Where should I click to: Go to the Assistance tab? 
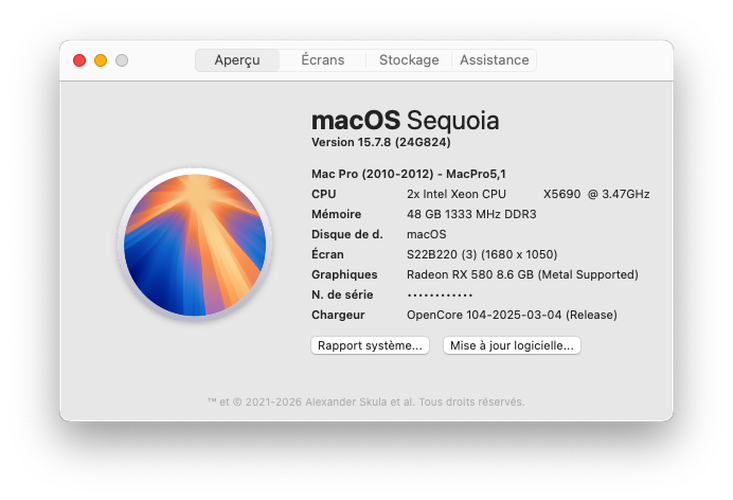pyautogui.click(x=494, y=60)
